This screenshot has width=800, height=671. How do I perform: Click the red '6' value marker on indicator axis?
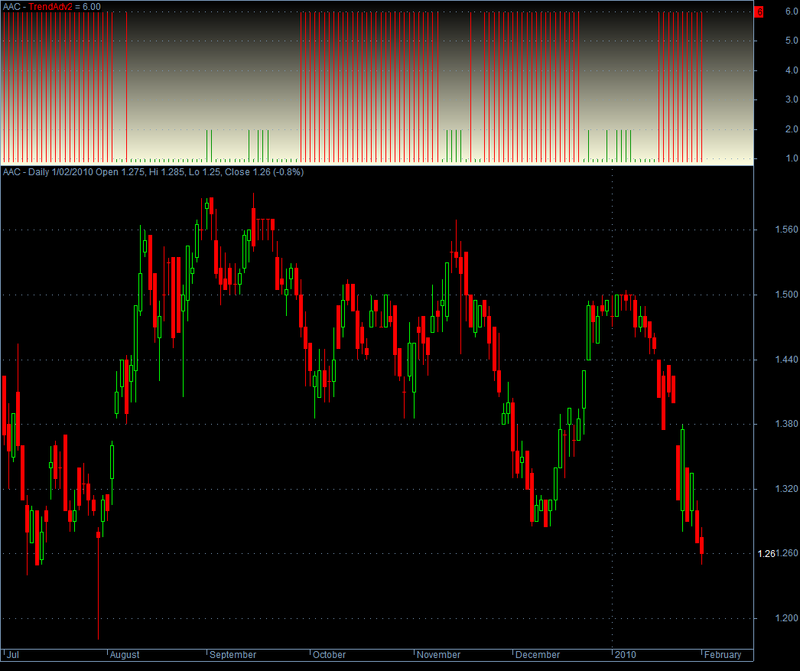point(759,12)
